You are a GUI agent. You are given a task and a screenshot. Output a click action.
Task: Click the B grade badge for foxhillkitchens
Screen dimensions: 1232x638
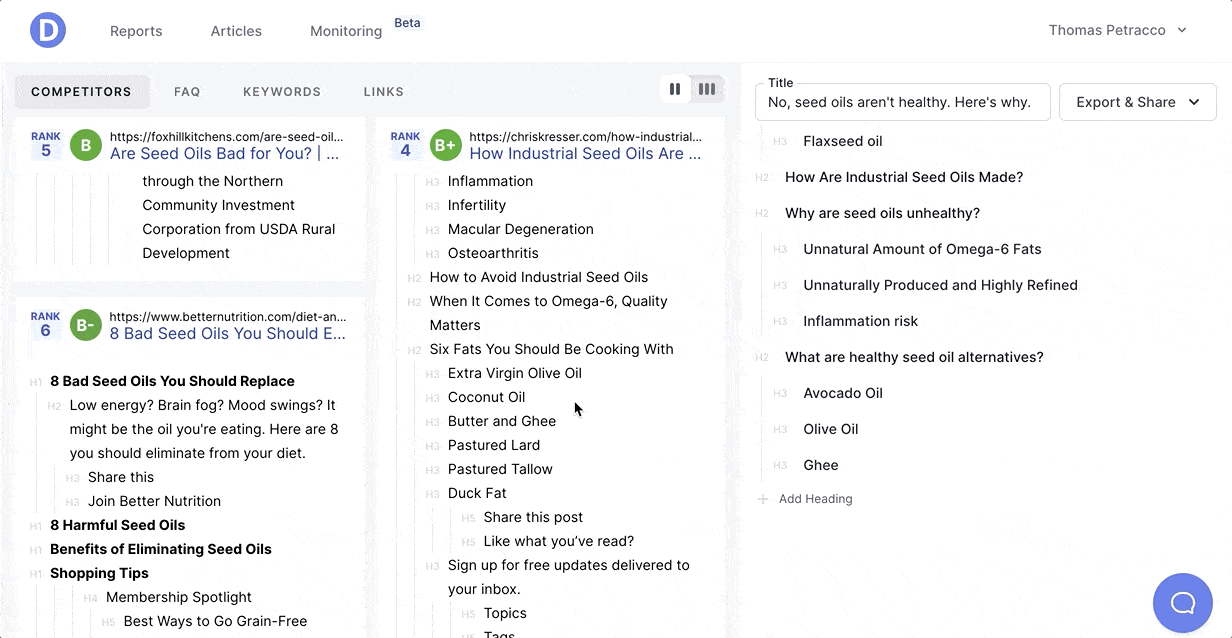coord(86,146)
